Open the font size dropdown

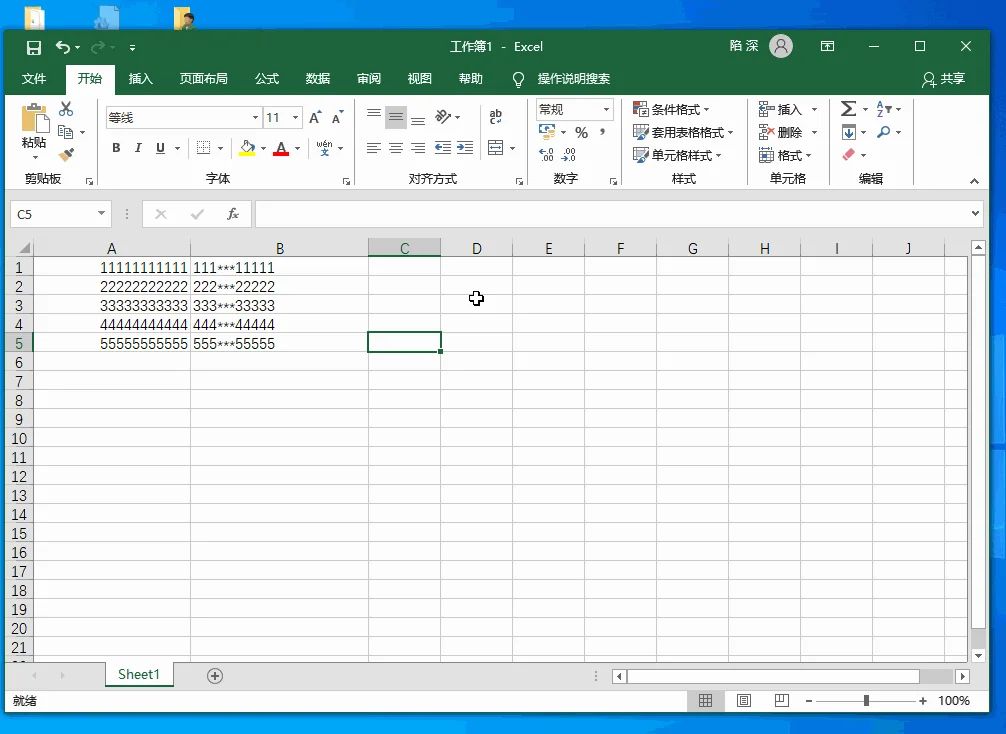[x=295, y=117]
